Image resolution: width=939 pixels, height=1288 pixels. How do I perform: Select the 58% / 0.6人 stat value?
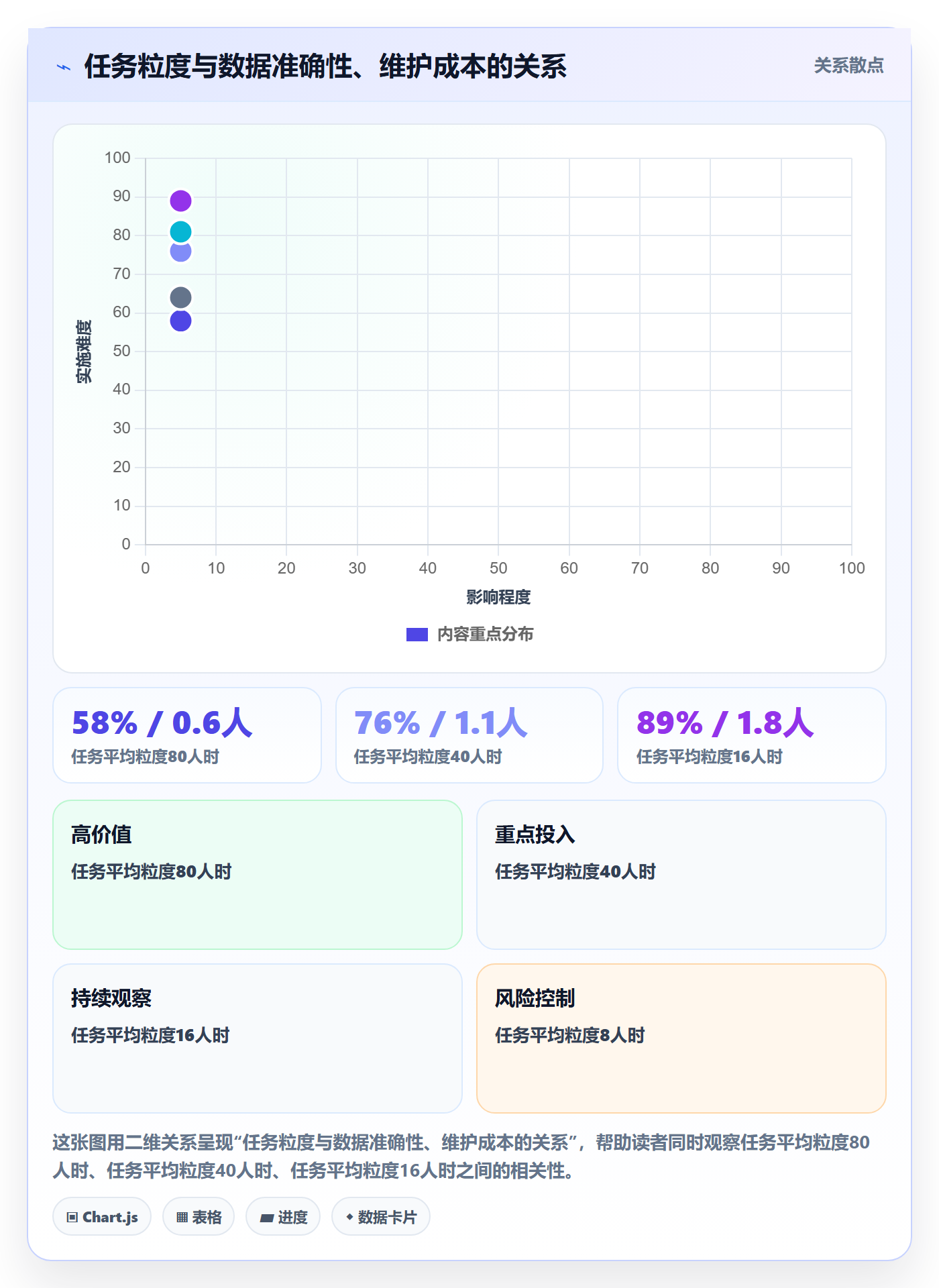pyautogui.click(x=162, y=723)
